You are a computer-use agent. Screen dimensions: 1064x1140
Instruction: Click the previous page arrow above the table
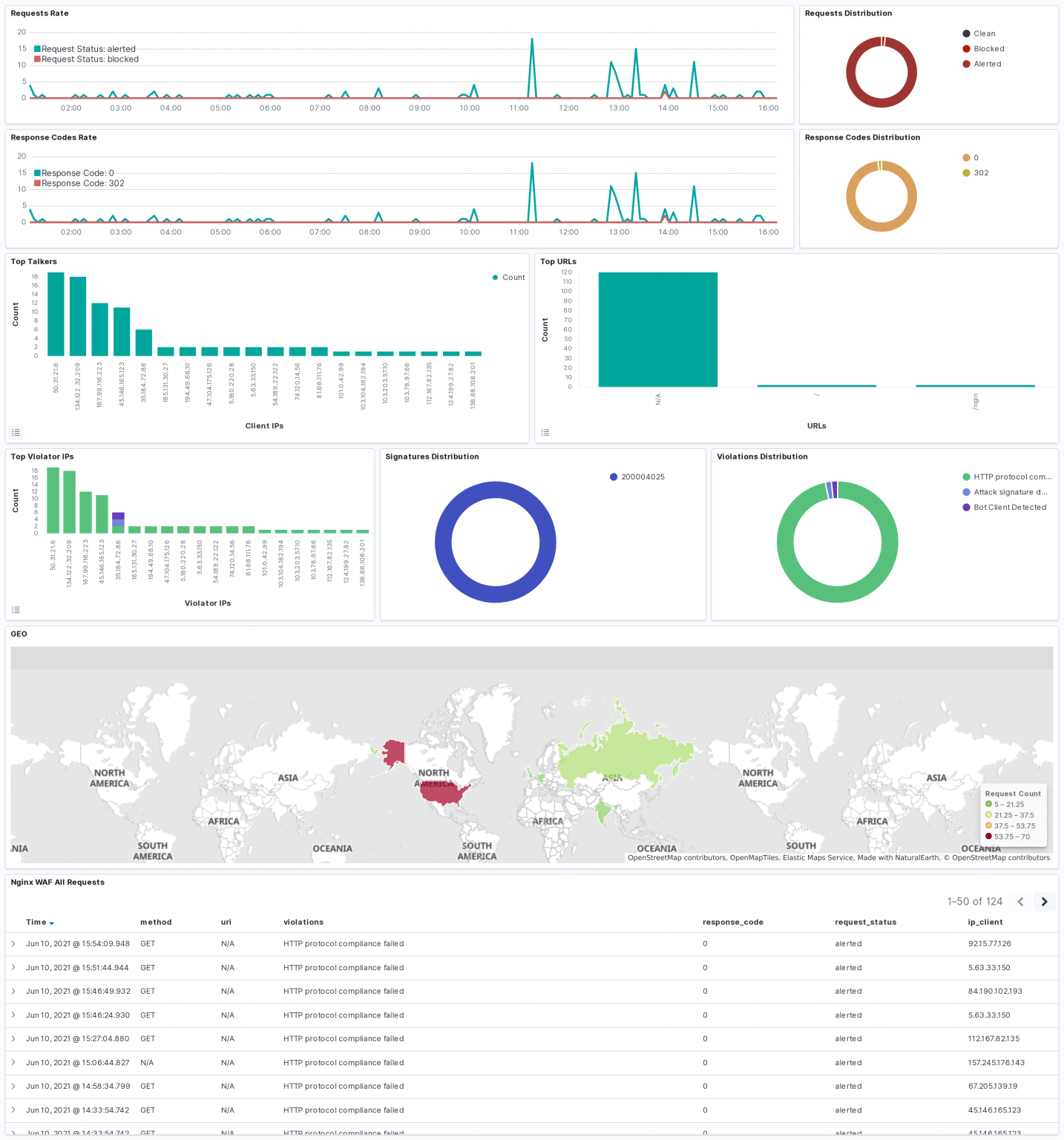[x=1019, y=901]
